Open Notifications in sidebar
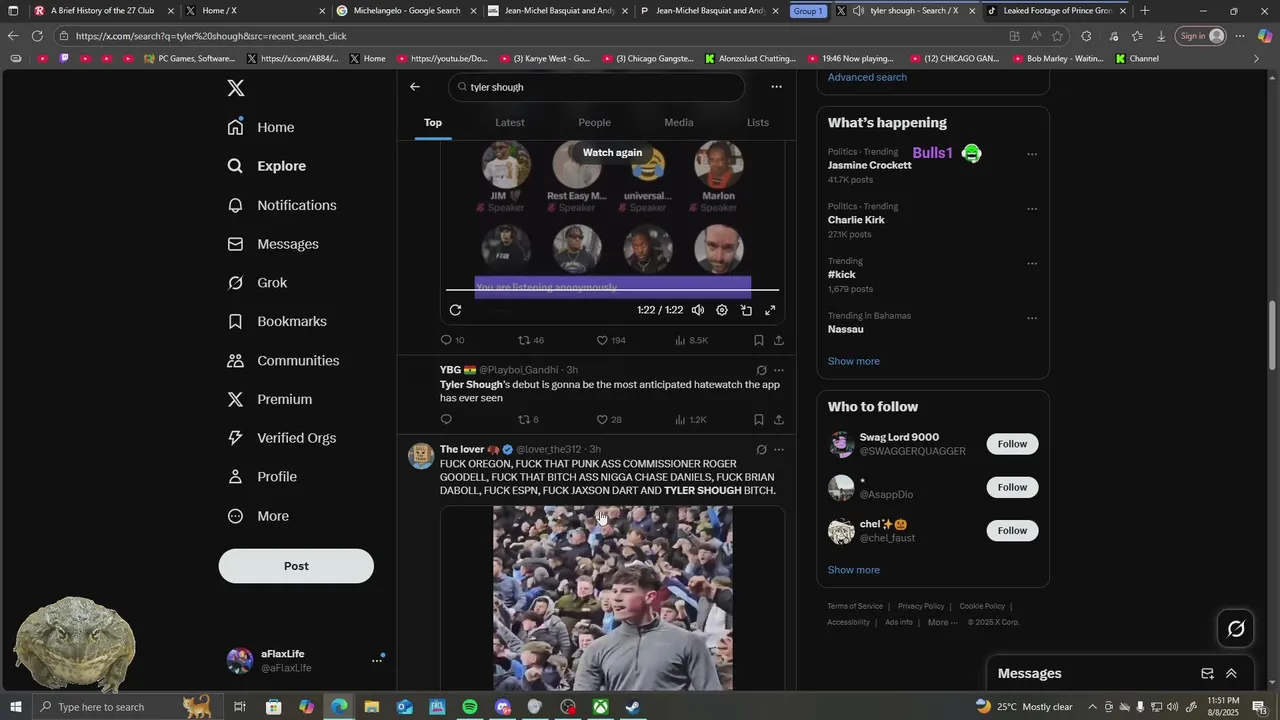Screen dimensions: 1280x720 coord(282,205)
